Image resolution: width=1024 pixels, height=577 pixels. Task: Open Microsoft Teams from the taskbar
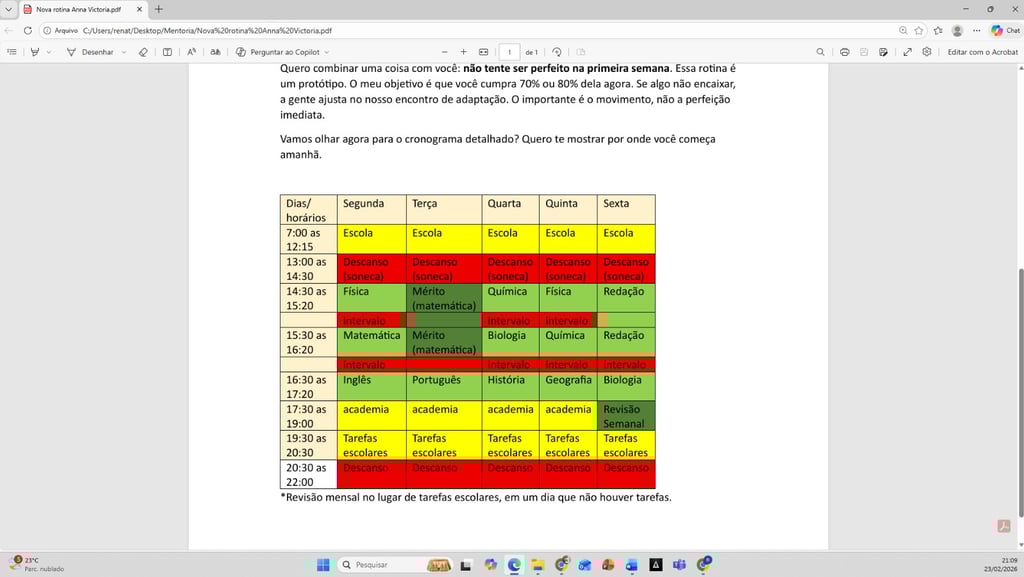[679, 565]
